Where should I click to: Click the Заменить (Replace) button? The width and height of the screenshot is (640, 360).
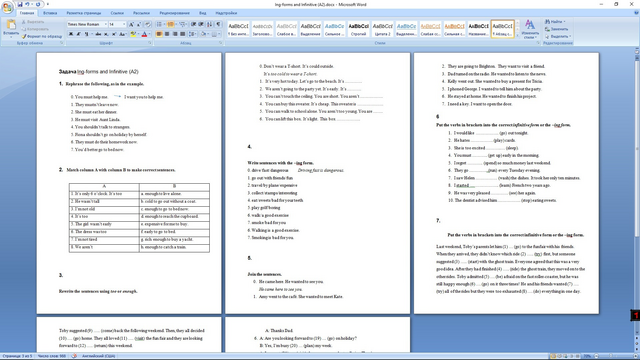point(556,29)
